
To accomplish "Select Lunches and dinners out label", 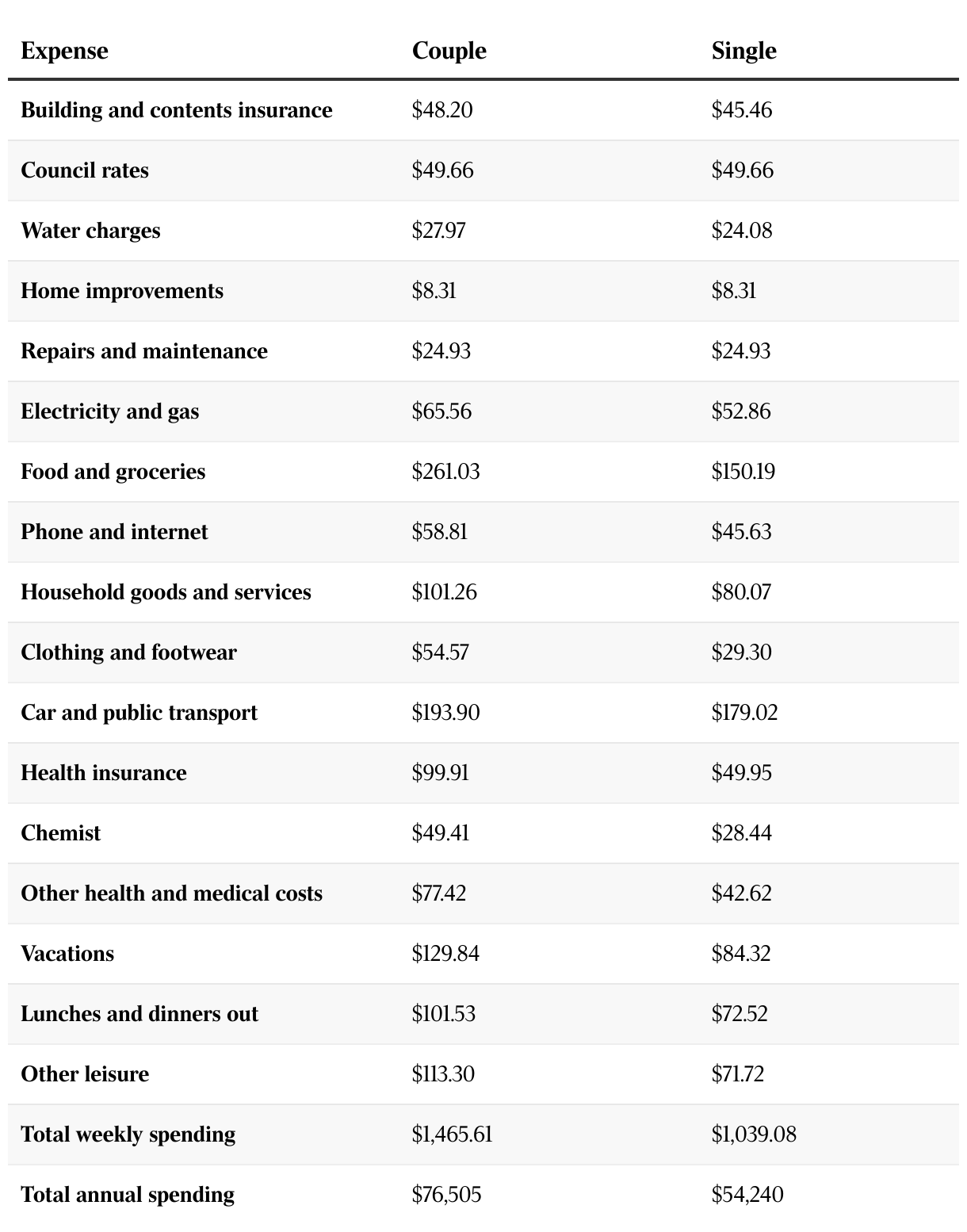I will 140,1014.
